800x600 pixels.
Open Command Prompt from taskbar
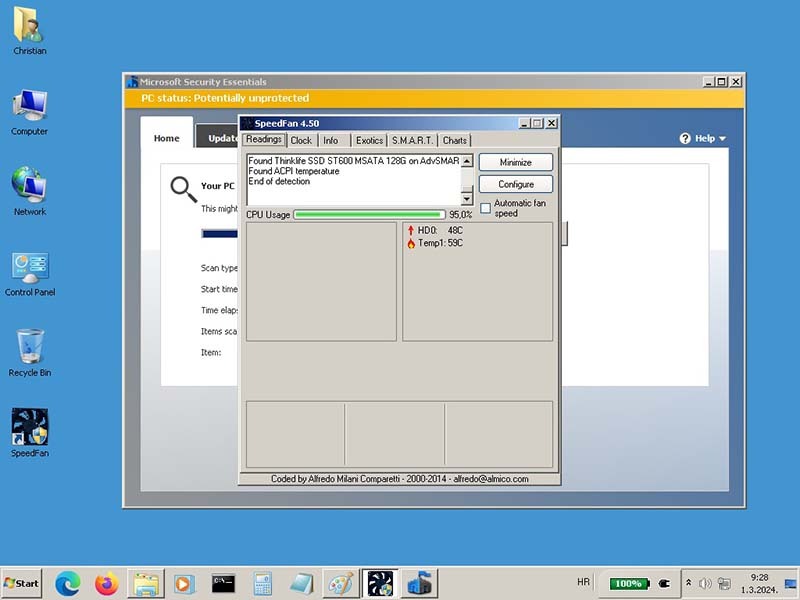(223, 583)
